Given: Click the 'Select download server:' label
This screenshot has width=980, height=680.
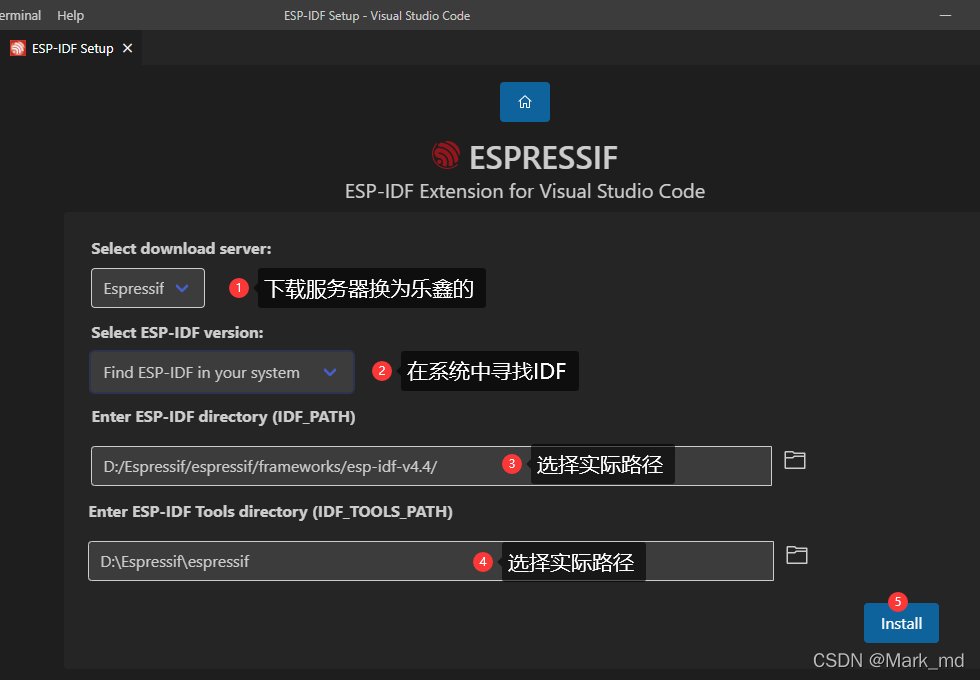Looking at the screenshot, I should [x=181, y=249].
